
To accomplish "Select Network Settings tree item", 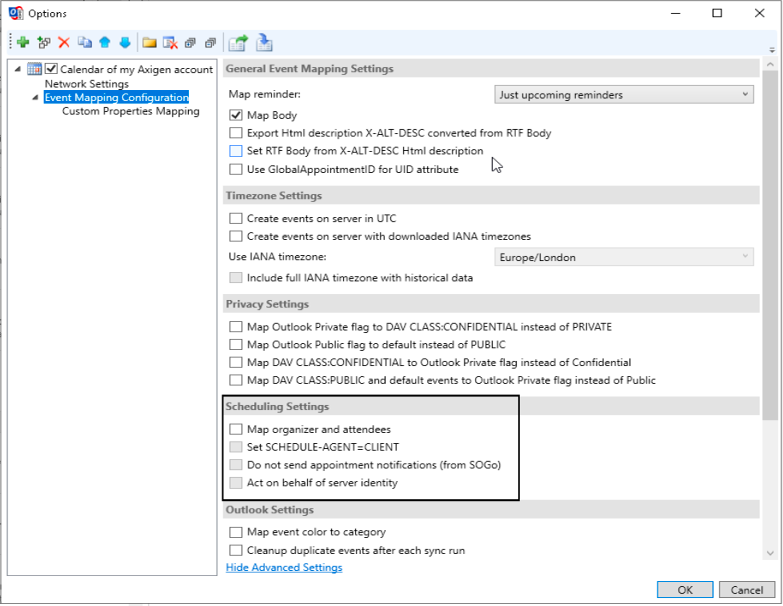I will tap(86, 84).
